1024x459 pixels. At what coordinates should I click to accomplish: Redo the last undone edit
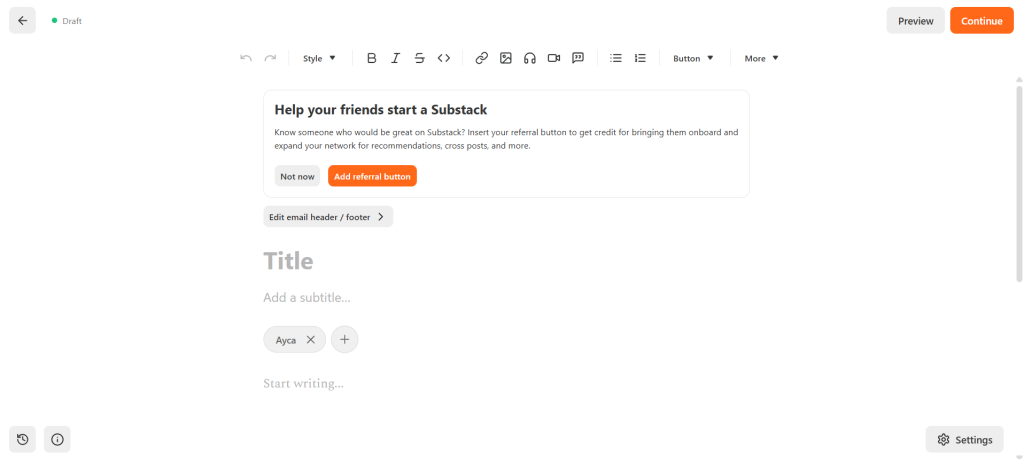tap(270, 58)
